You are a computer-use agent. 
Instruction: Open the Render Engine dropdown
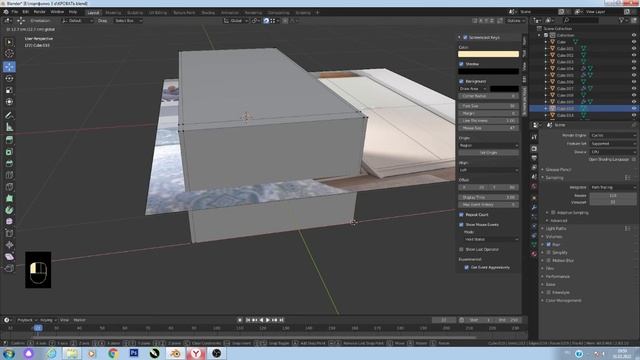pyautogui.click(x=613, y=136)
